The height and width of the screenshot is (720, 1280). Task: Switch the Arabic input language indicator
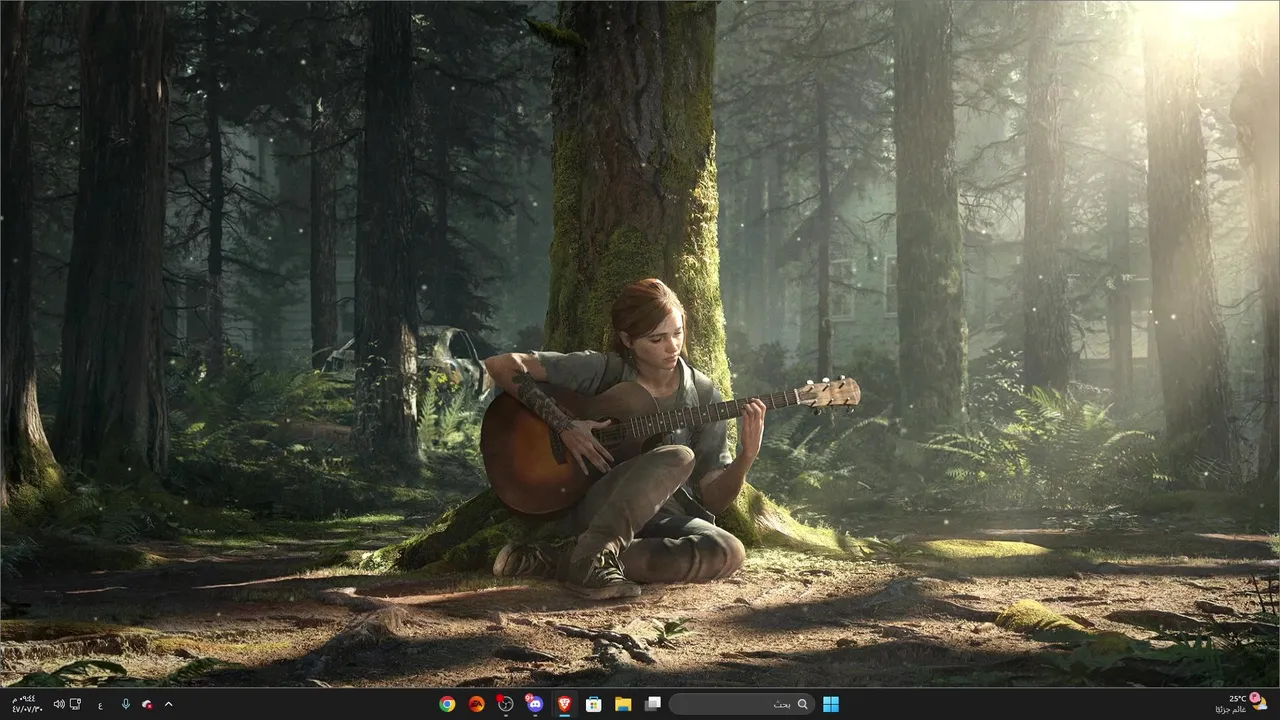100,704
